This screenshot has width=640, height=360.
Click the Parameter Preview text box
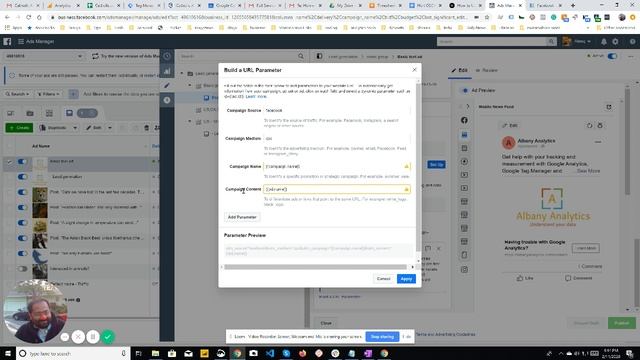click(x=318, y=251)
